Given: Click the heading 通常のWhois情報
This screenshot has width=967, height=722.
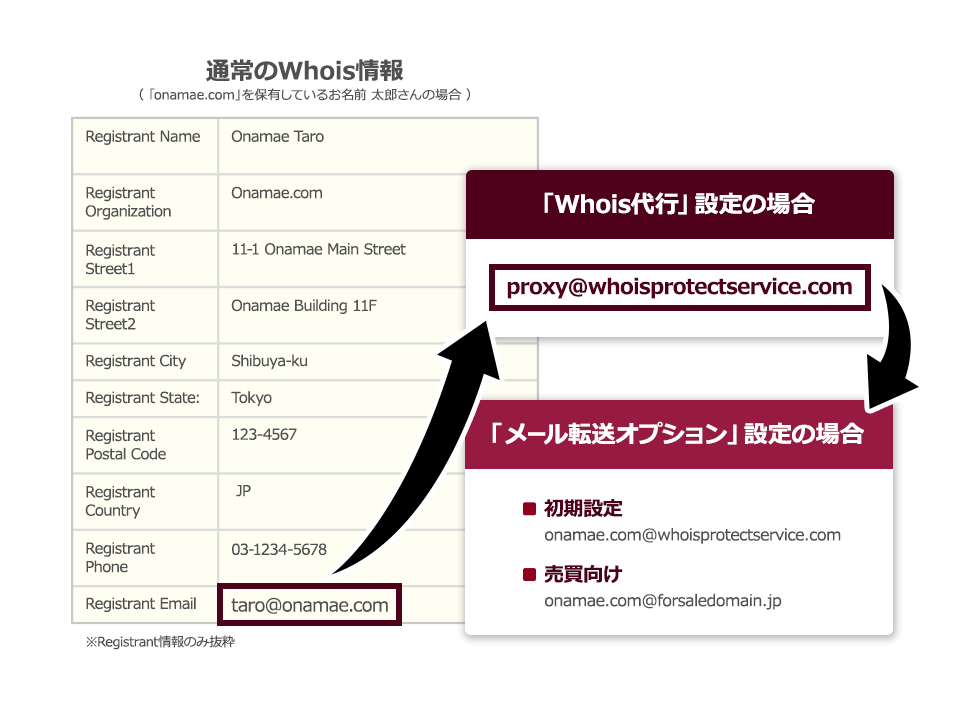Looking at the screenshot, I should (305, 70).
